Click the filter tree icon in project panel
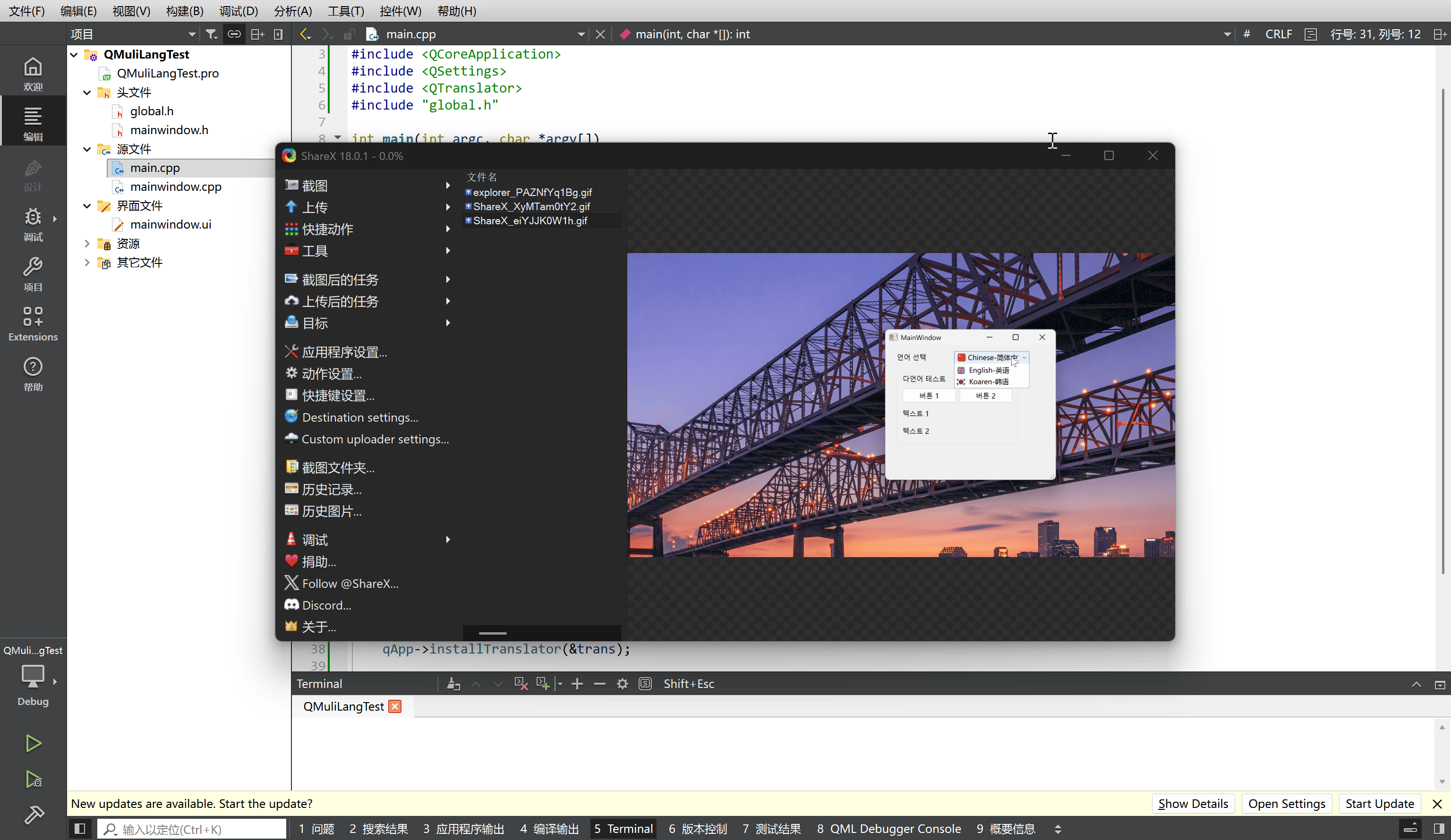 tap(211, 34)
